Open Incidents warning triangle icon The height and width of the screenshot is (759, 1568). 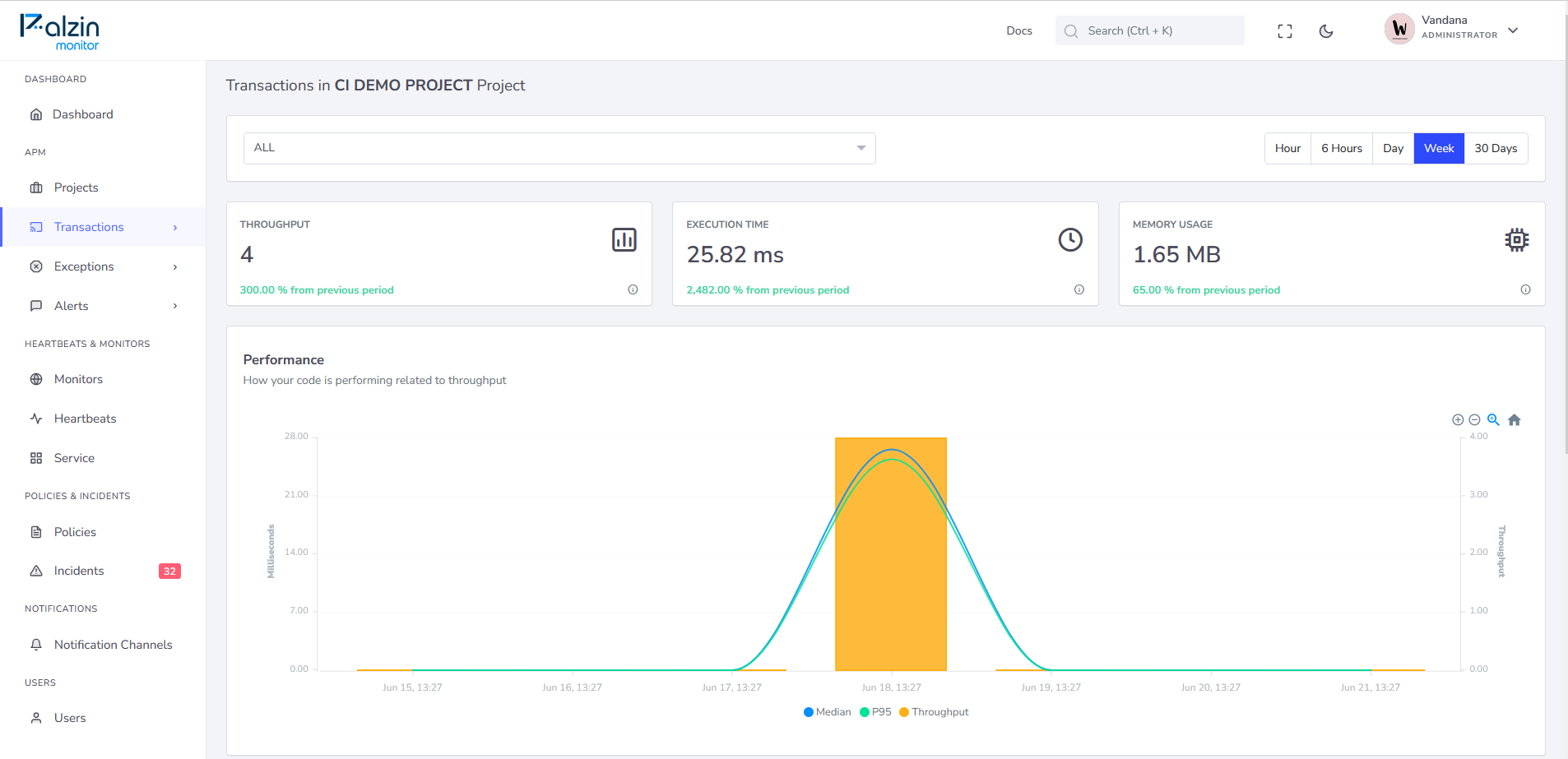tap(36, 571)
